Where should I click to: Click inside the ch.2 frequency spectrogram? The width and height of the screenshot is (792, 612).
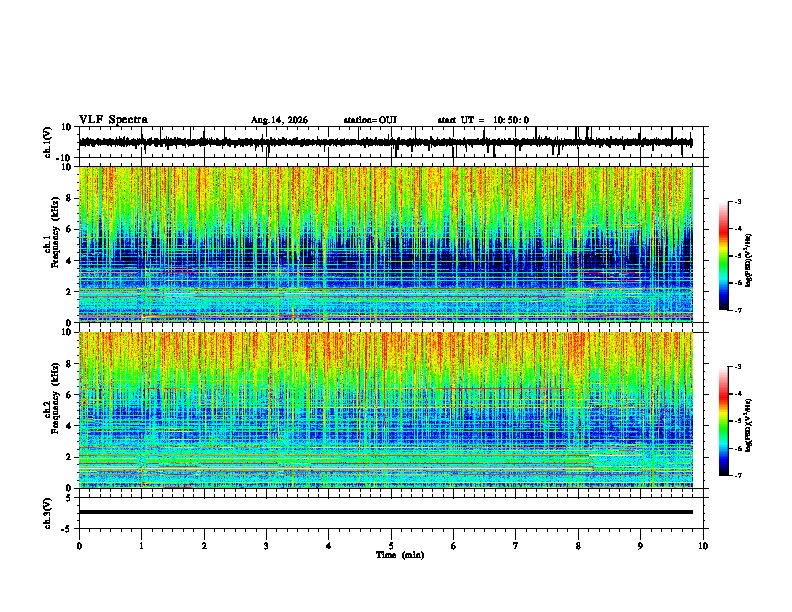(x=386, y=410)
